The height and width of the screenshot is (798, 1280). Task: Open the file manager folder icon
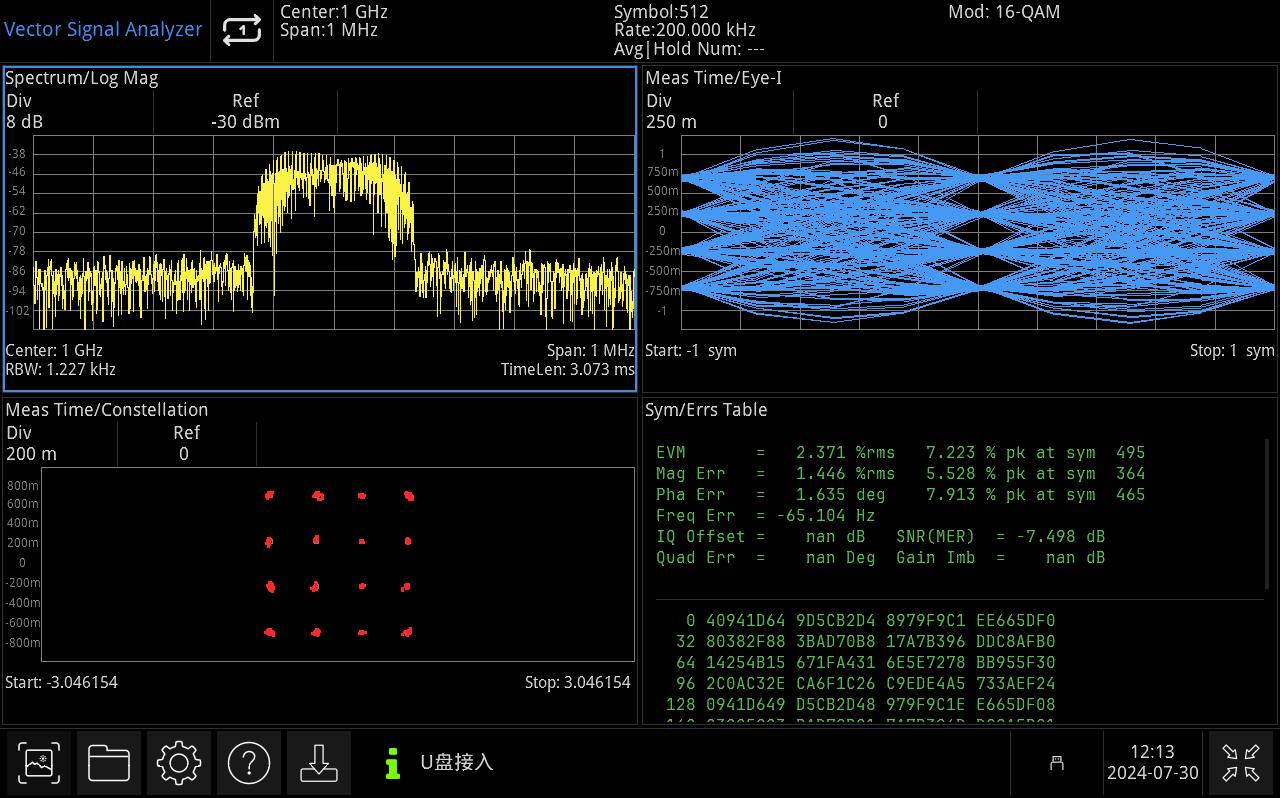pos(109,762)
